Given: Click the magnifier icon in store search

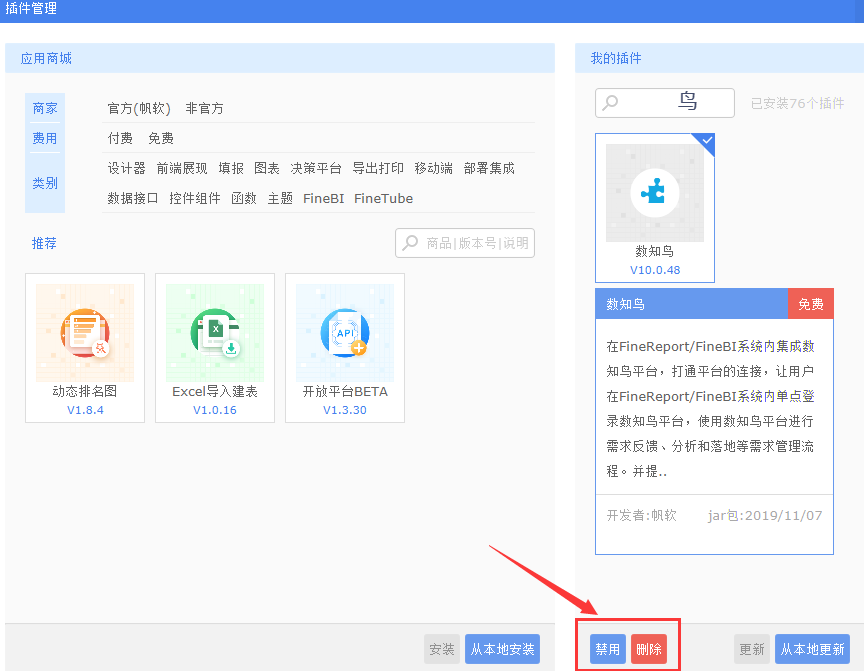Looking at the screenshot, I should click(410, 243).
